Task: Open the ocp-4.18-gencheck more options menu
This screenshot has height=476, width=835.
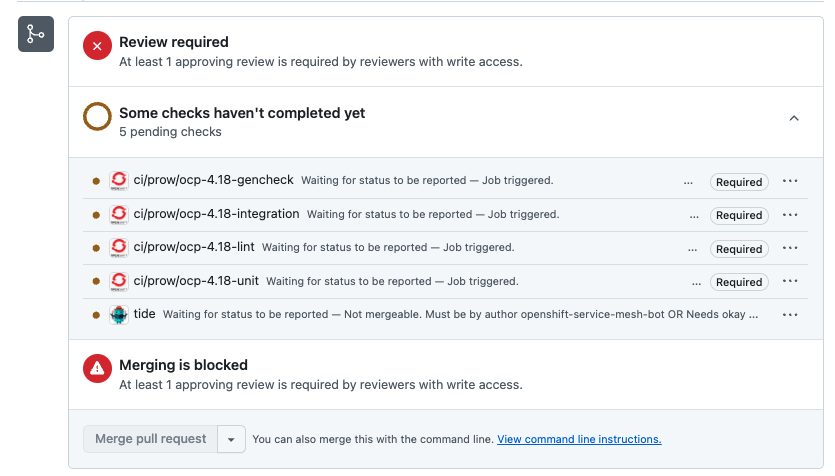Action: 790,182
